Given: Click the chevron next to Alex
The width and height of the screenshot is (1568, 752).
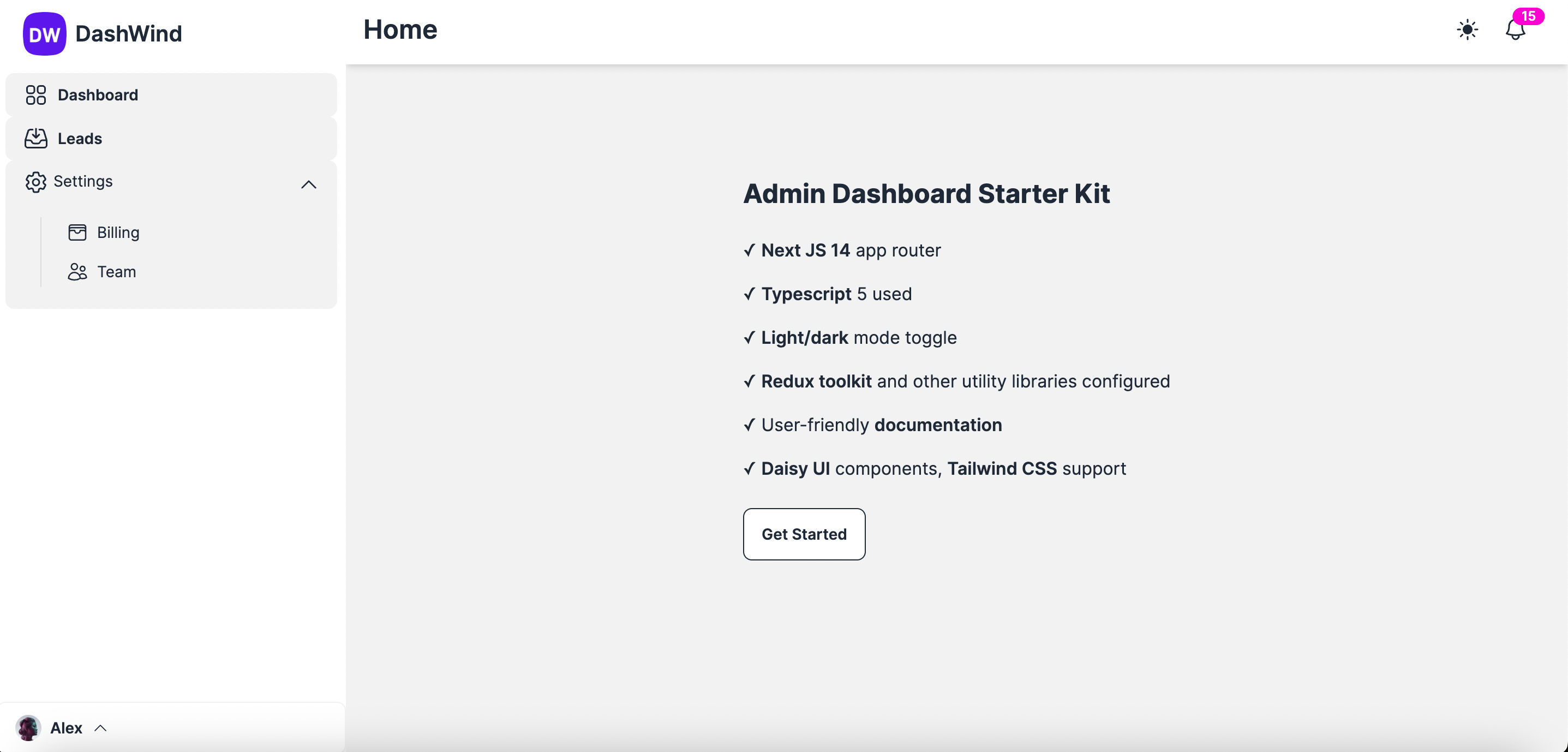Looking at the screenshot, I should pyautogui.click(x=101, y=727).
